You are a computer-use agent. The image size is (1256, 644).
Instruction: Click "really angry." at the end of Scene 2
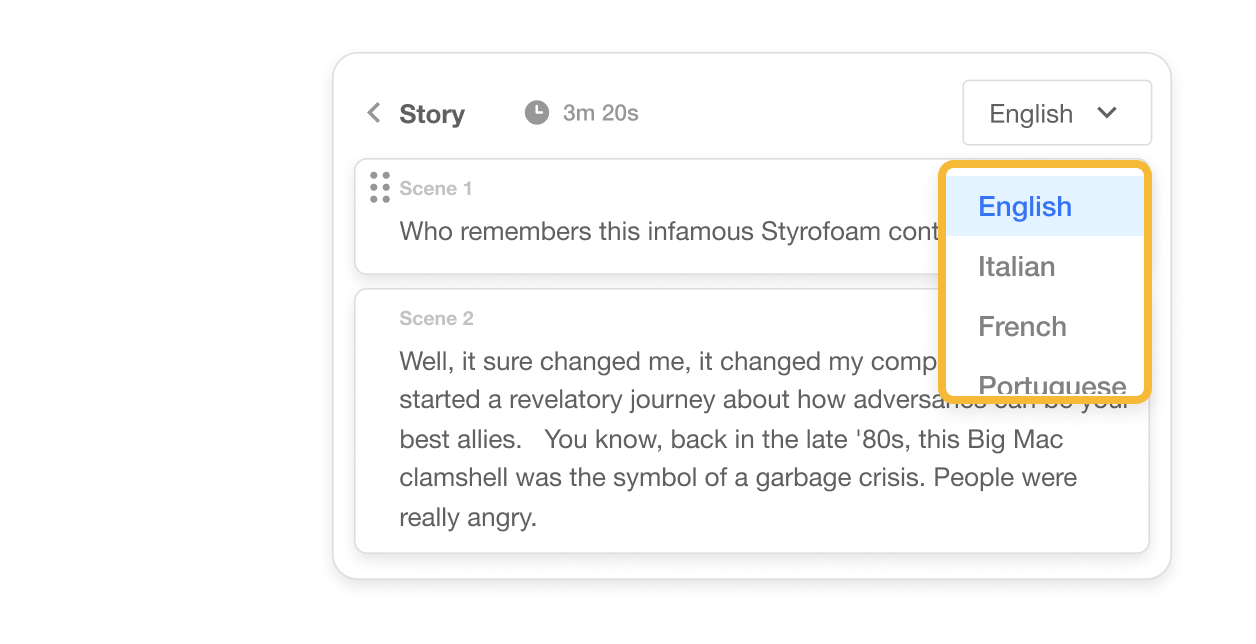[468, 518]
